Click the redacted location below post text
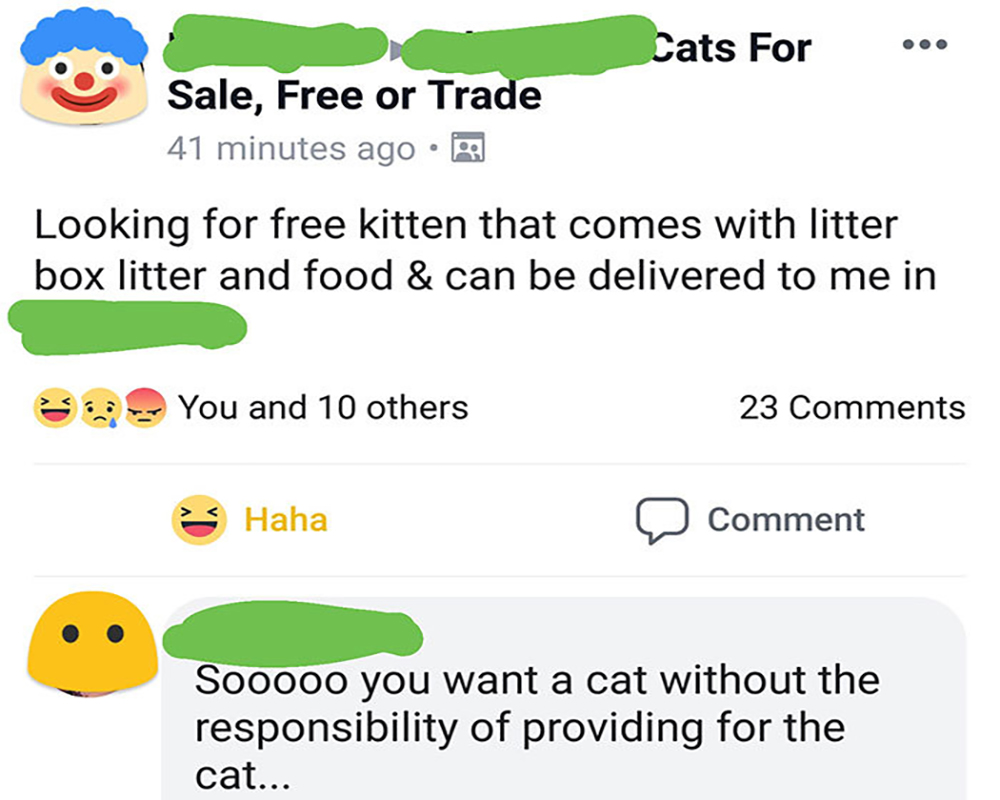Image resolution: width=1000 pixels, height=800 pixels. point(127,323)
